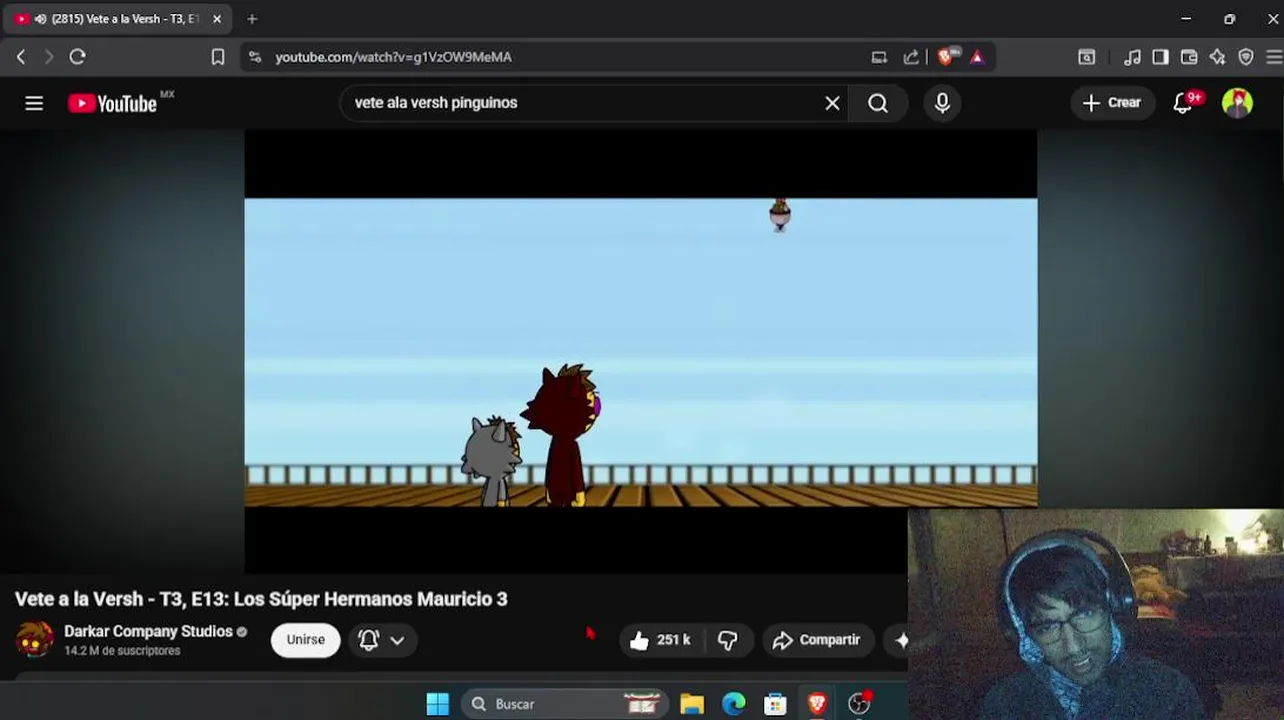Bookmark this page
The height and width of the screenshot is (720, 1284).
pyautogui.click(x=218, y=57)
